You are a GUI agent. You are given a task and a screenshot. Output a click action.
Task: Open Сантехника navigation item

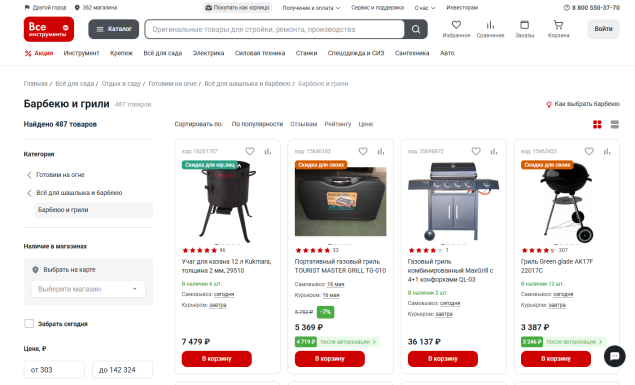point(412,53)
